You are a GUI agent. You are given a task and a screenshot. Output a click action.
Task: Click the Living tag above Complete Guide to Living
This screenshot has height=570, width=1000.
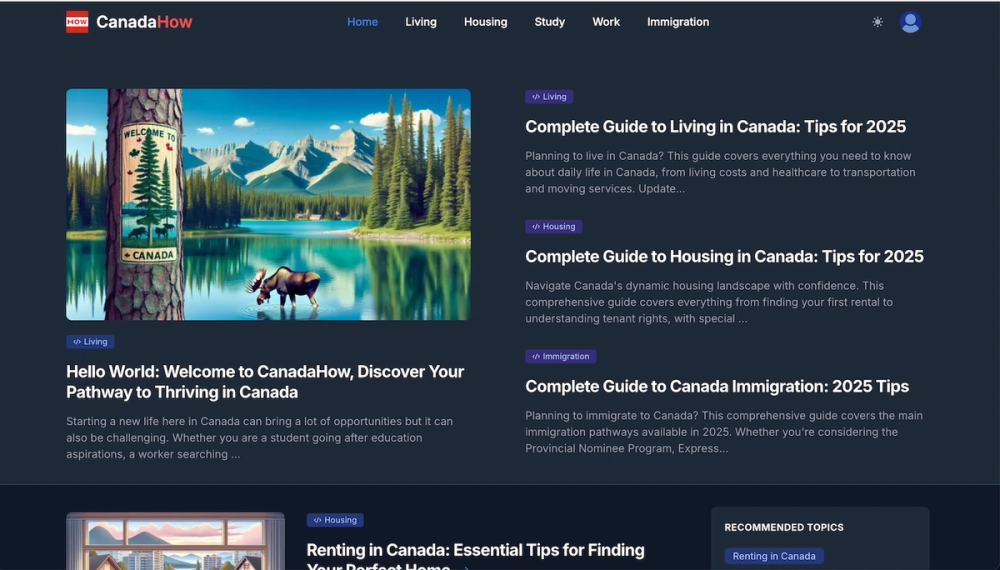[549, 97]
